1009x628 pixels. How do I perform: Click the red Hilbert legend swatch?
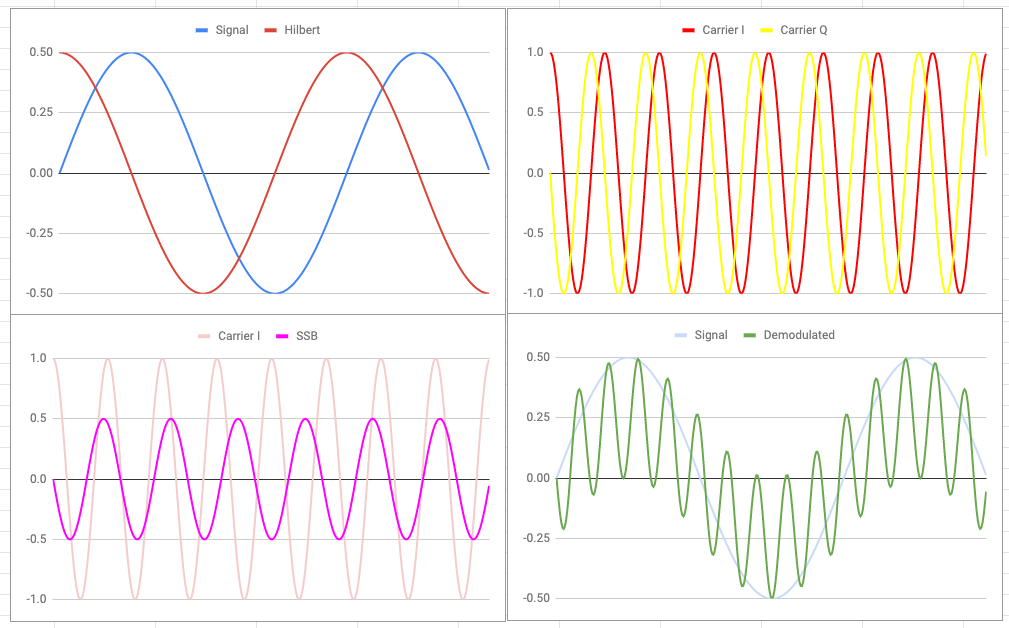(270, 30)
